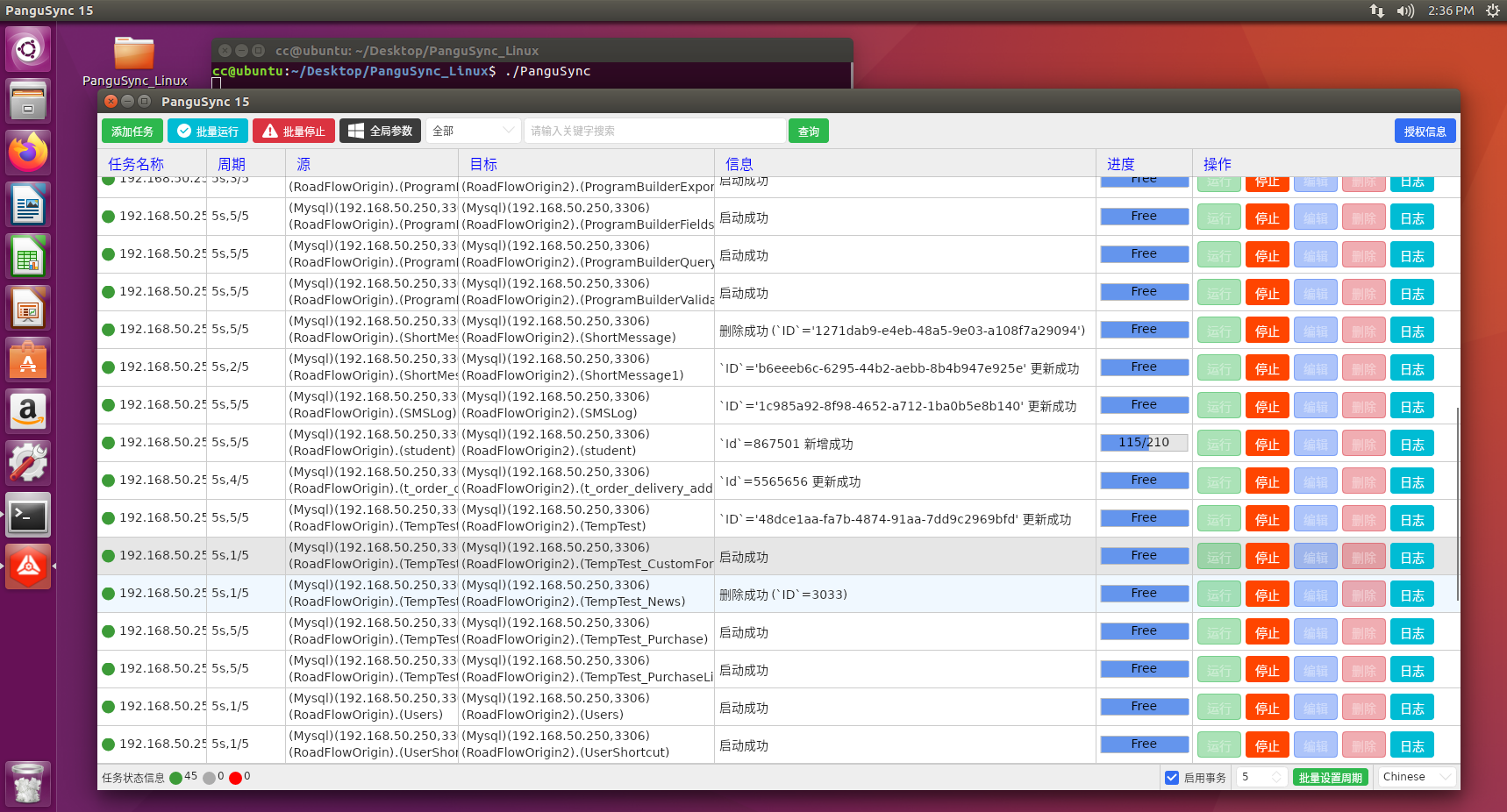Image resolution: width=1507 pixels, height=812 pixels.
Task: Toggle 启用事务 checkbox
Action: (x=1171, y=777)
